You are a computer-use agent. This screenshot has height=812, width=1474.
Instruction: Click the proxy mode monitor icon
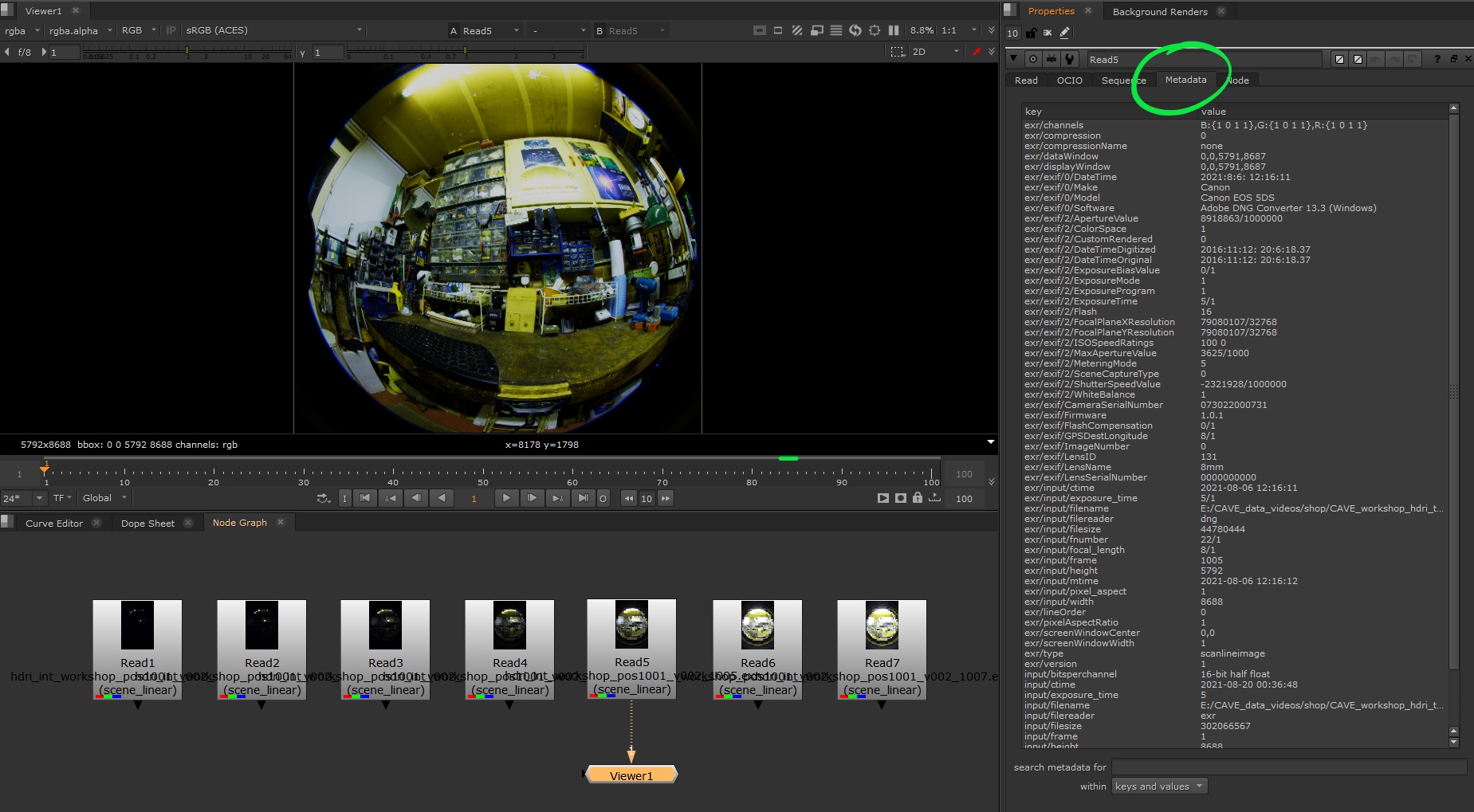[x=816, y=30]
